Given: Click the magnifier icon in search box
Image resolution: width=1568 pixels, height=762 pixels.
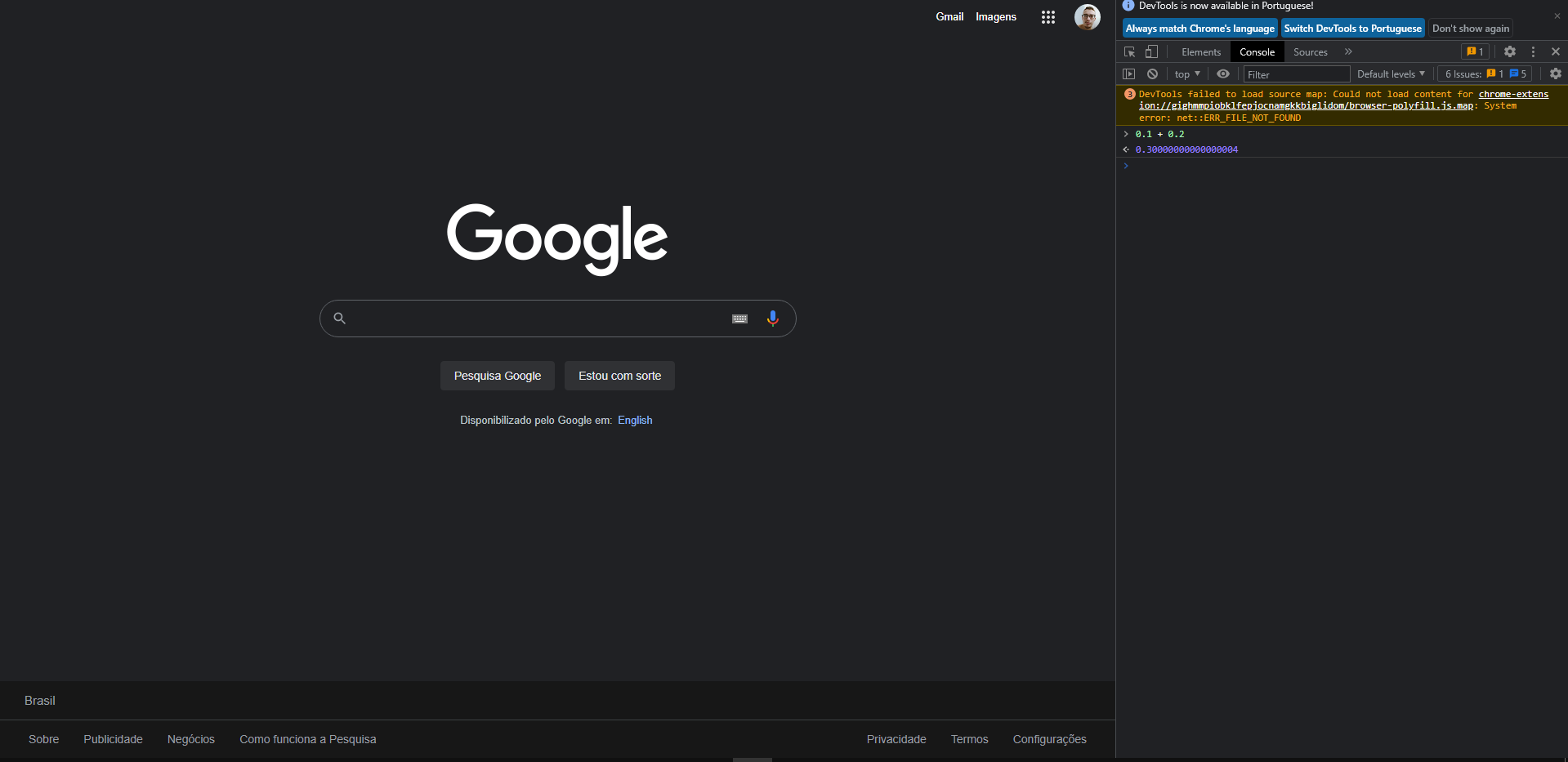Looking at the screenshot, I should pyautogui.click(x=340, y=319).
